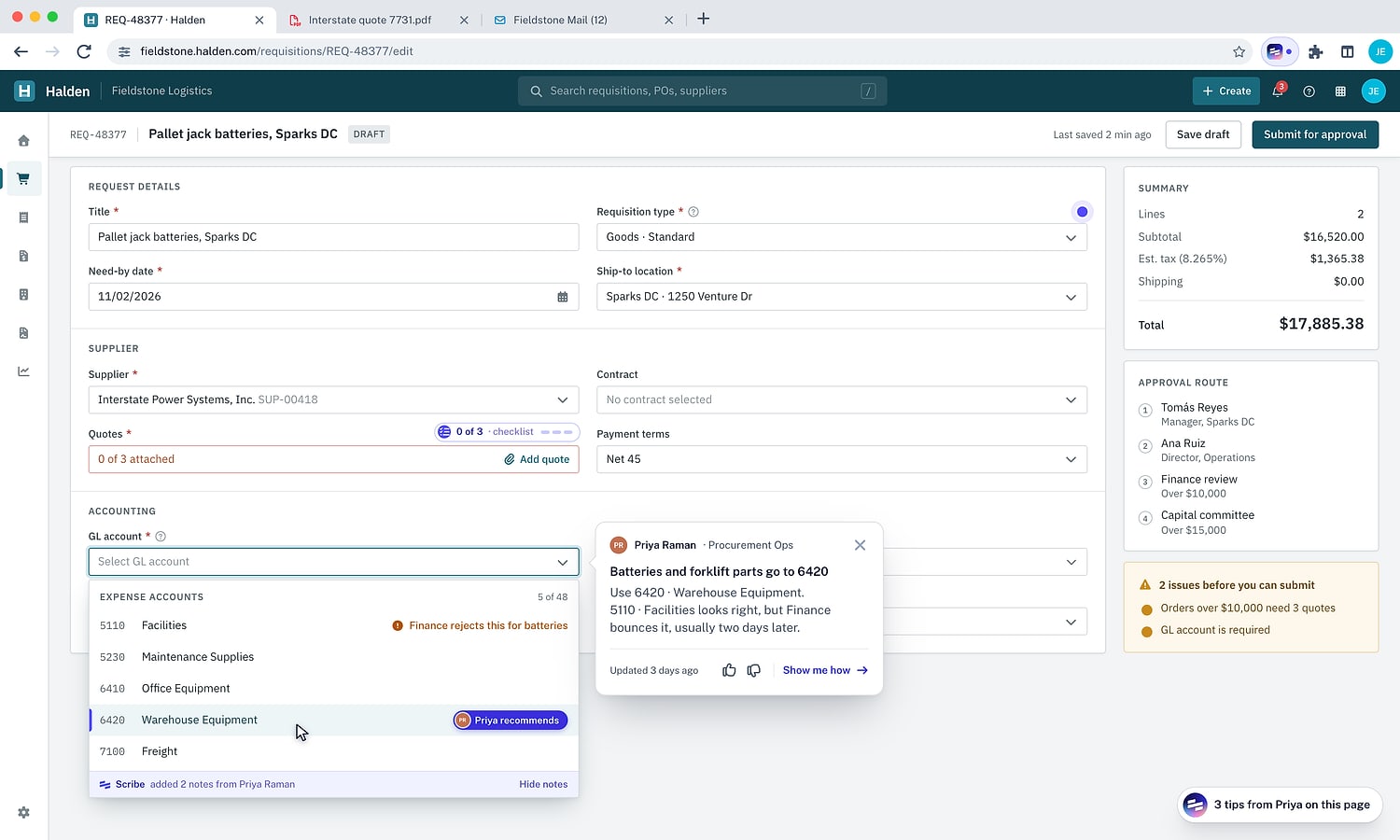1400x840 pixels.
Task: Open the Requisition type dropdown
Action: (x=842, y=237)
